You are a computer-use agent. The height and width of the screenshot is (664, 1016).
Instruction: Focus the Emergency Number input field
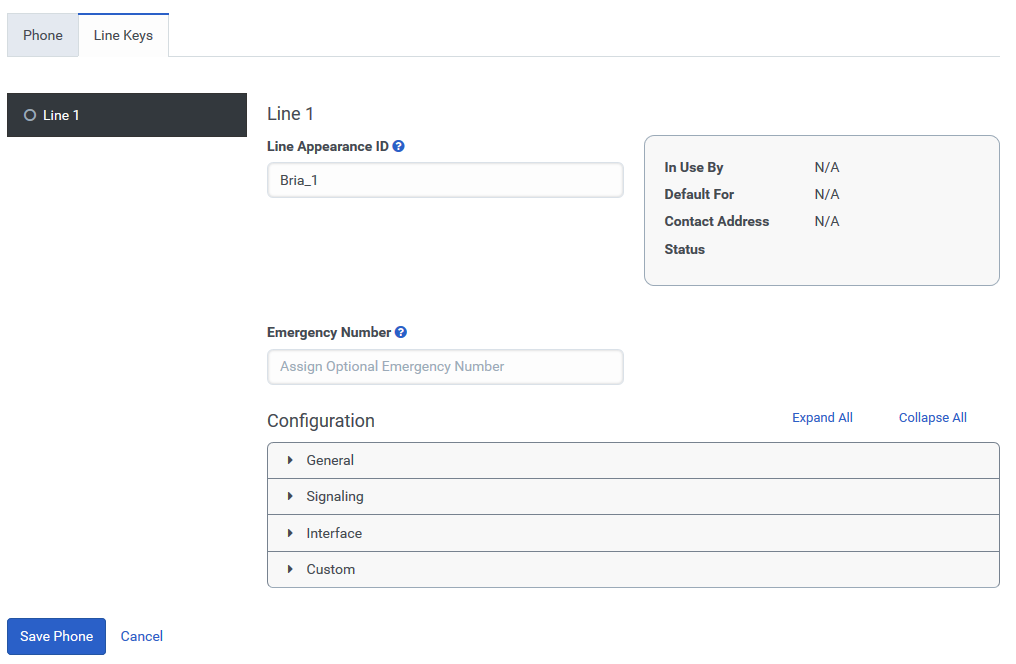pos(445,367)
